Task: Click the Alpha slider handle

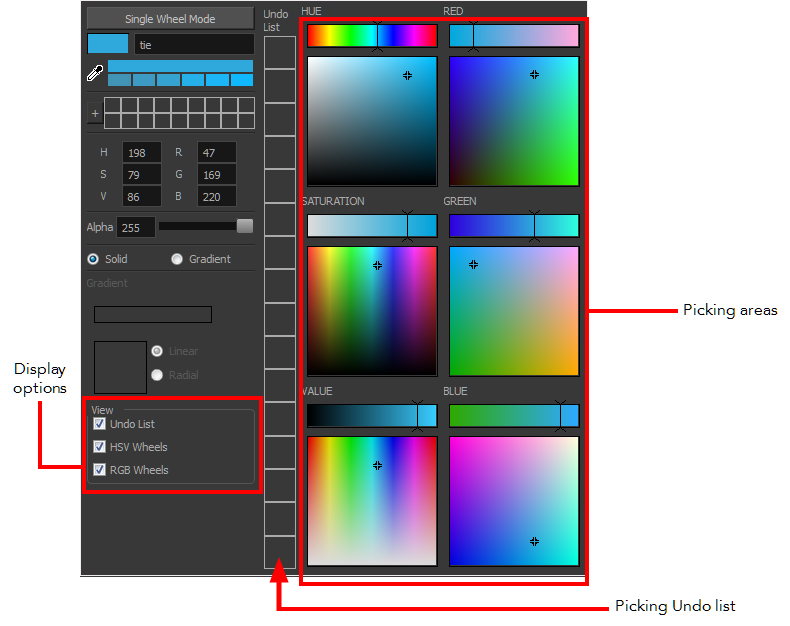Action: click(244, 226)
